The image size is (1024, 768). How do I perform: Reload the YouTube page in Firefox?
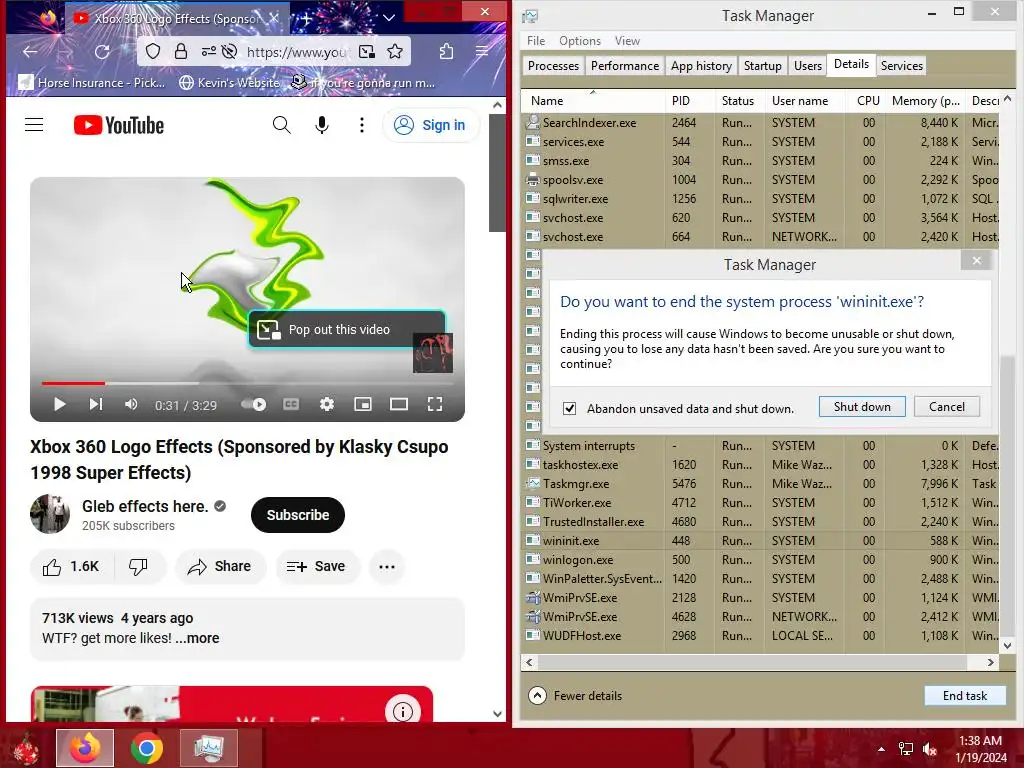point(102,52)
